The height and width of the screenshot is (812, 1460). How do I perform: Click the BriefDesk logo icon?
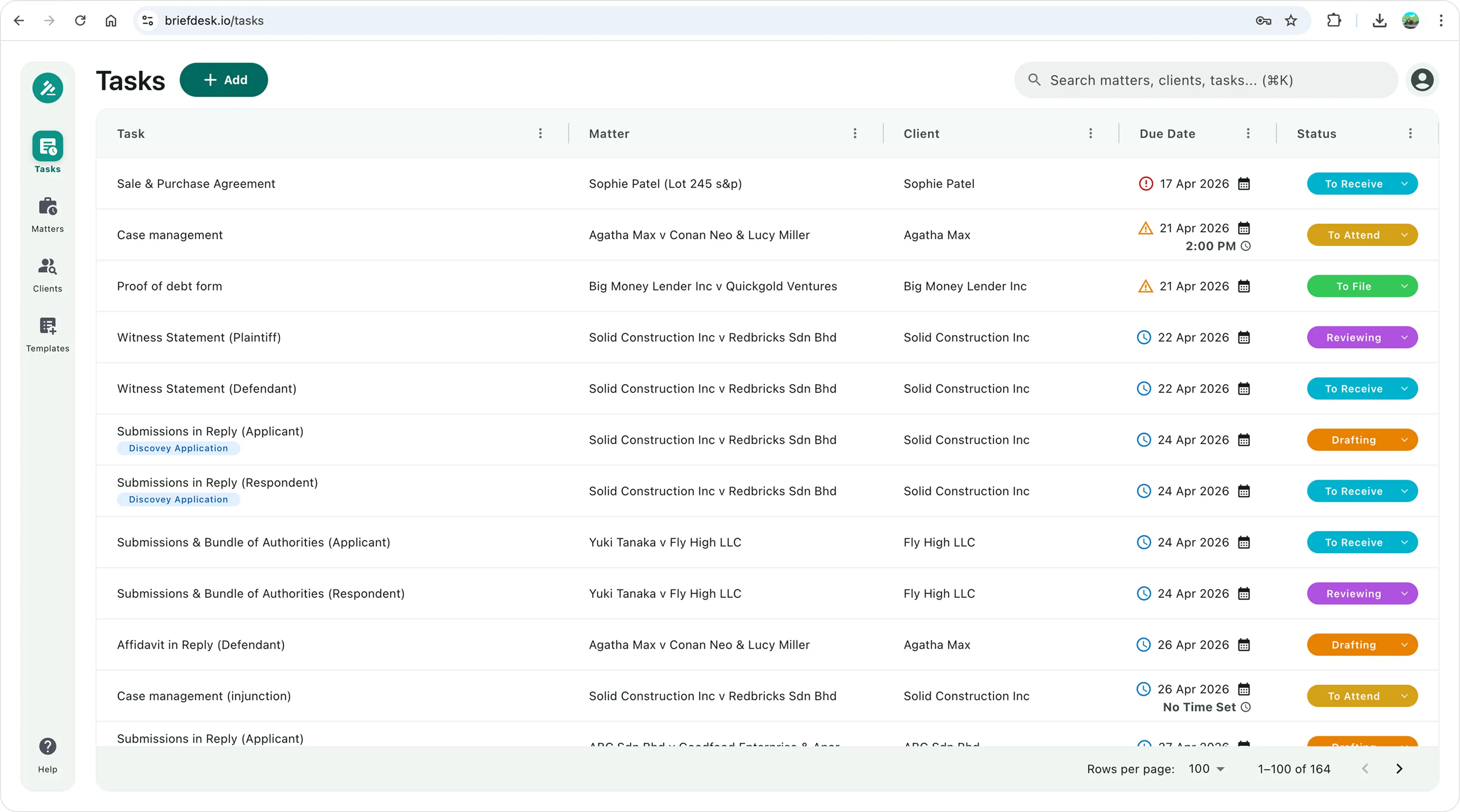(x=48, y=88)
